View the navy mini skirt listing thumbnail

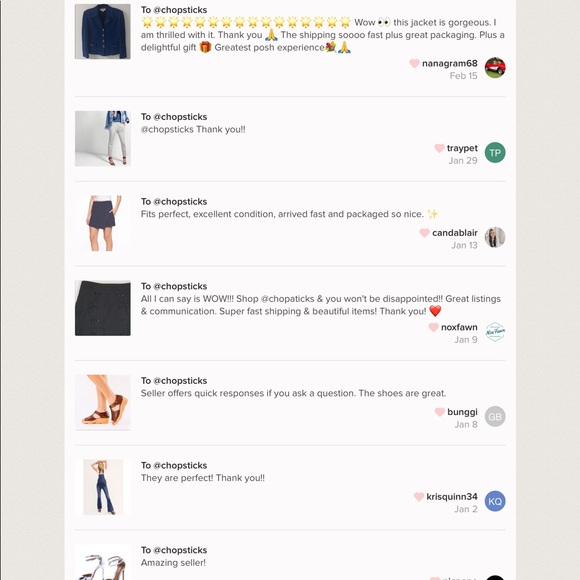103,223
